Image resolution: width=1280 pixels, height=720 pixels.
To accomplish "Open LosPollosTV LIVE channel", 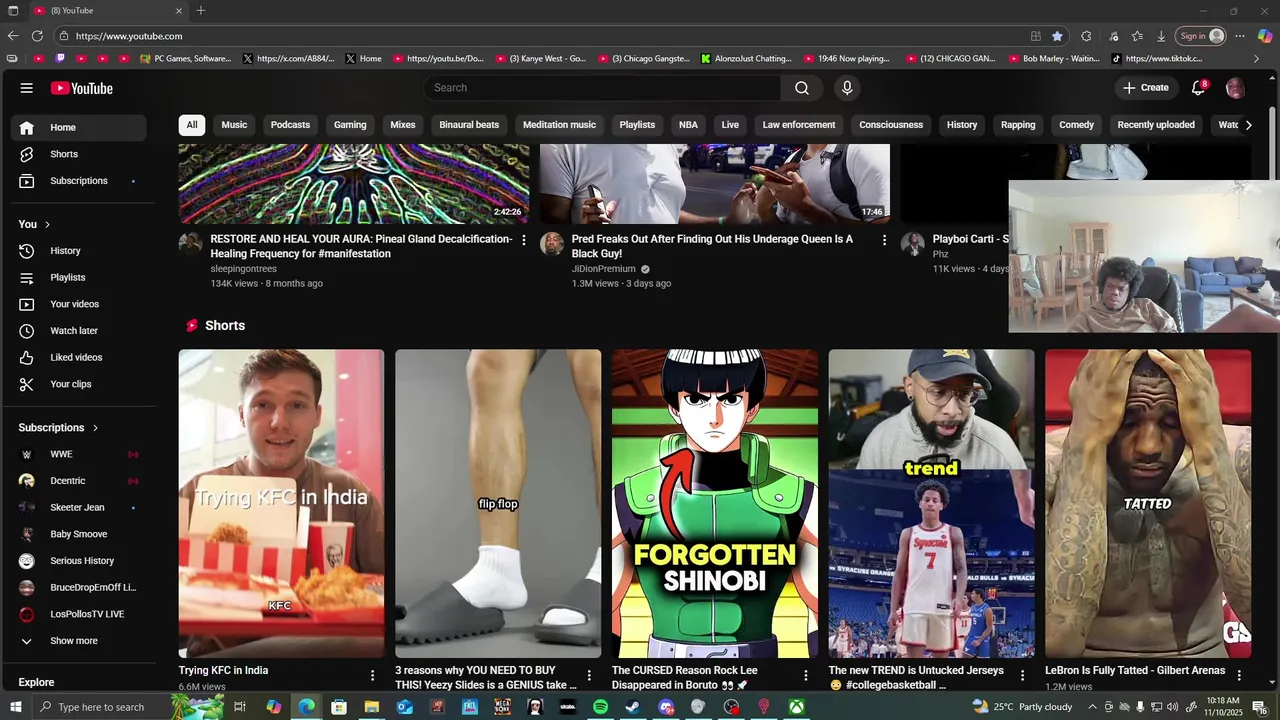I will [x=78, y=614].
